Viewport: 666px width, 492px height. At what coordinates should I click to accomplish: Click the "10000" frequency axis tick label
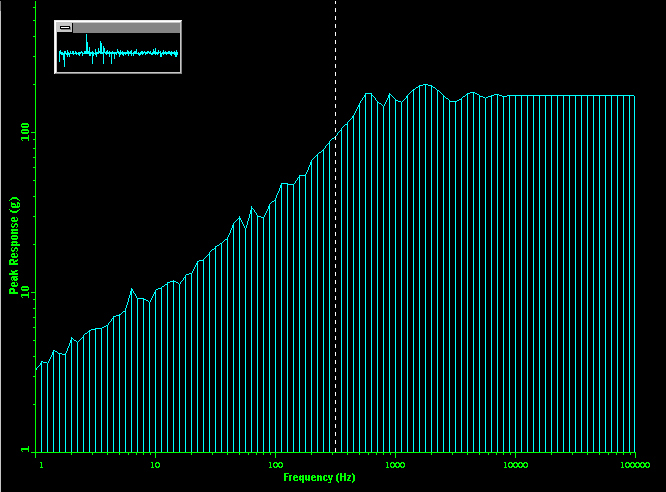(x=515, y=465)
